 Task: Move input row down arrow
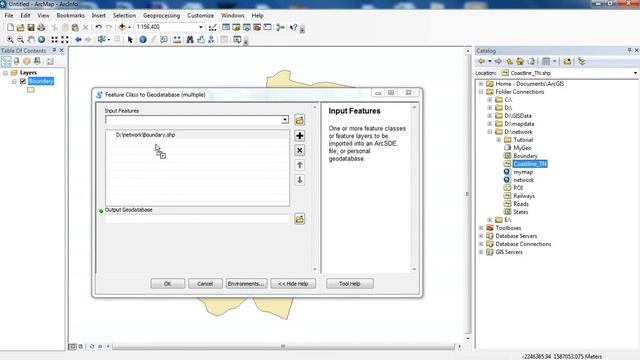(x=300, y=180)
